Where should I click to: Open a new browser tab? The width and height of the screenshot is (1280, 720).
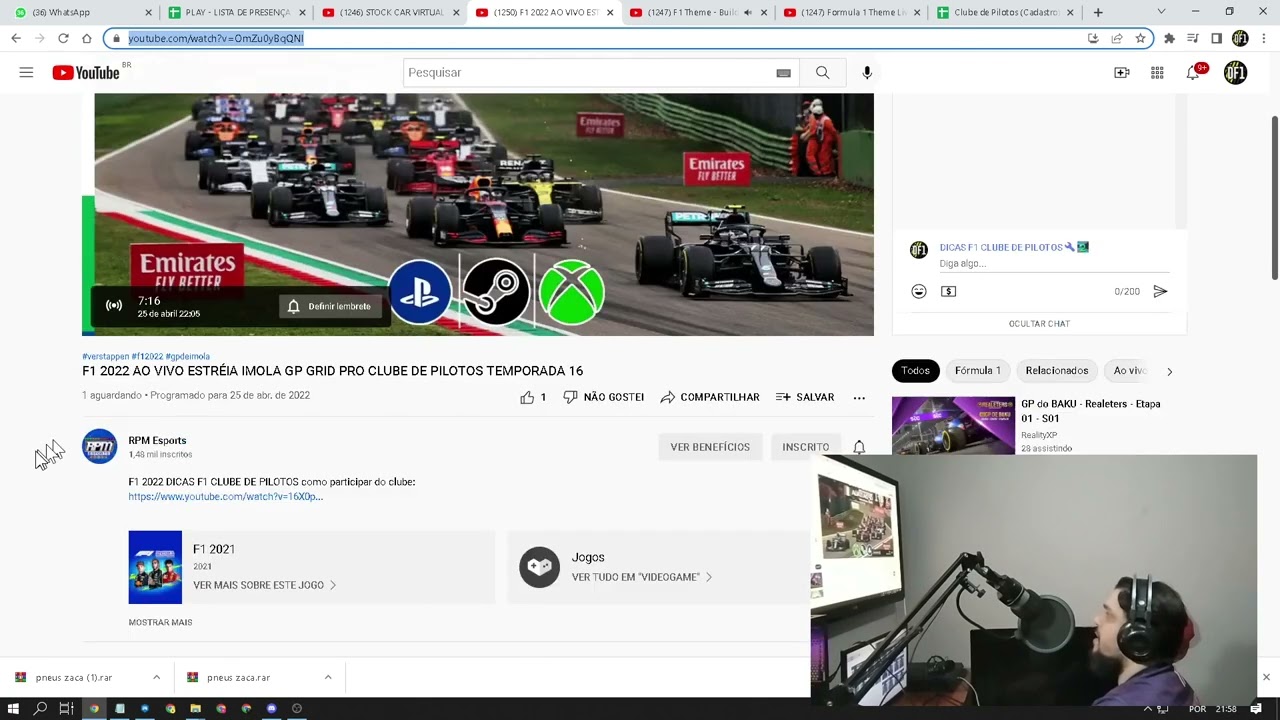click(1098, 12)
